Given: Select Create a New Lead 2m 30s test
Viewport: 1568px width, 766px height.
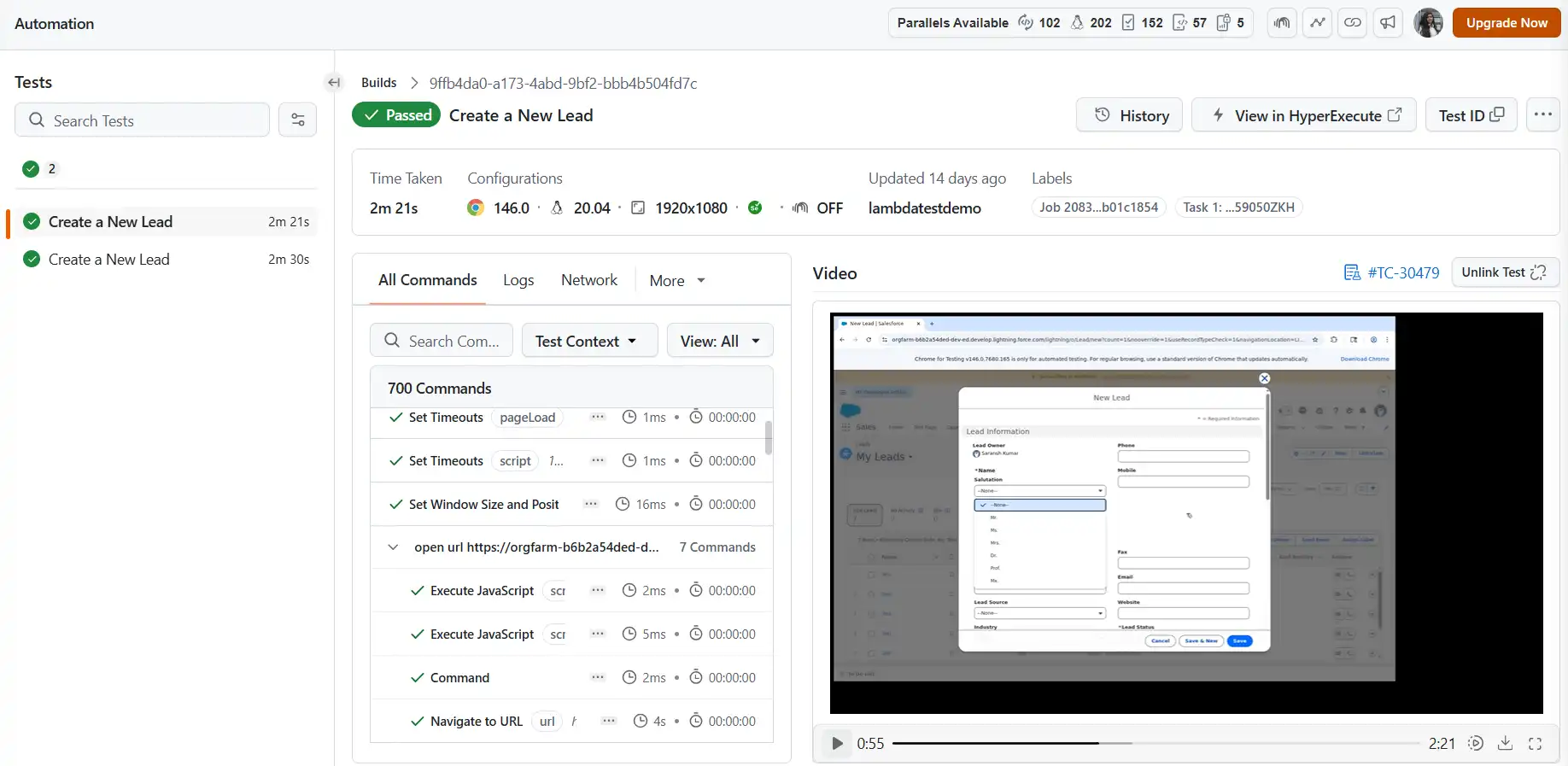Looking at the screenshot, I should [x=162, y=259].
